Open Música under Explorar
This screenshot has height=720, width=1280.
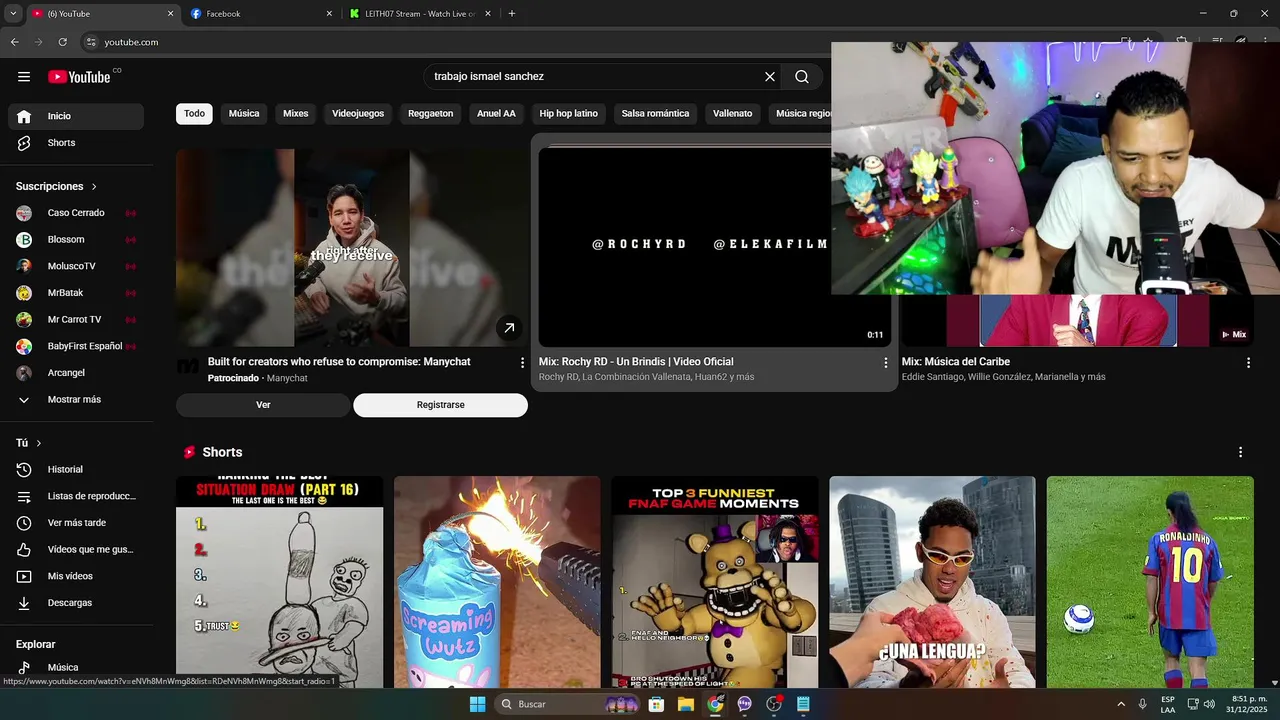76,667
